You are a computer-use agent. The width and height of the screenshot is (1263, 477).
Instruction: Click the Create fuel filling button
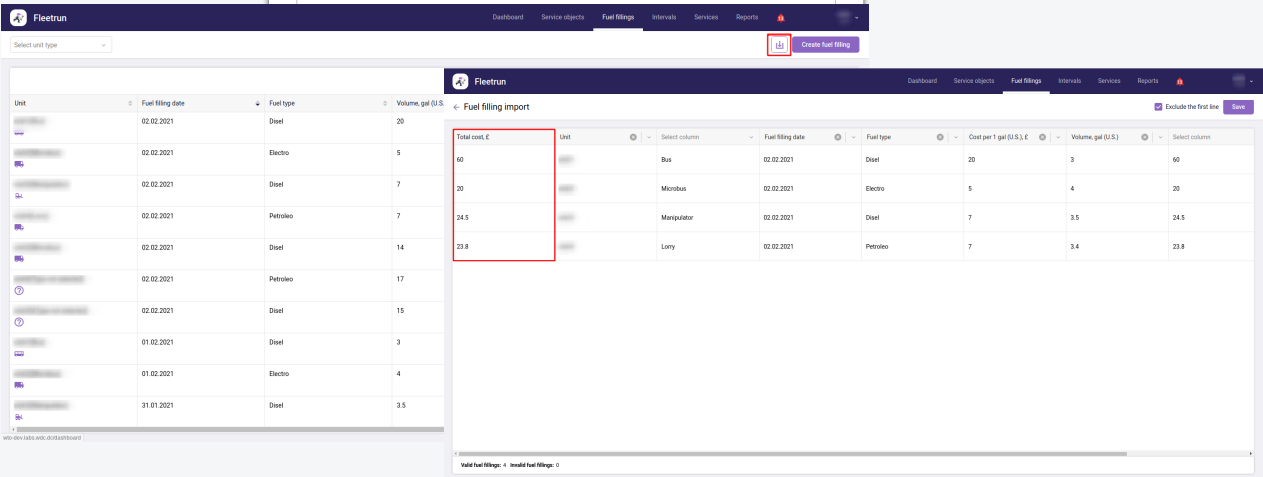click(x=825, y=45)
